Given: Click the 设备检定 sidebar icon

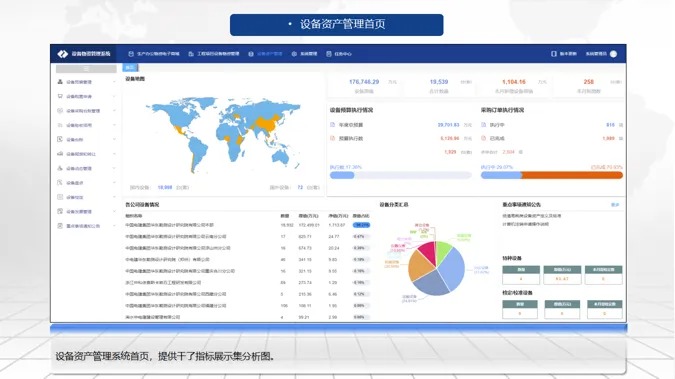Looking at the screenshot, I should 60,197.
